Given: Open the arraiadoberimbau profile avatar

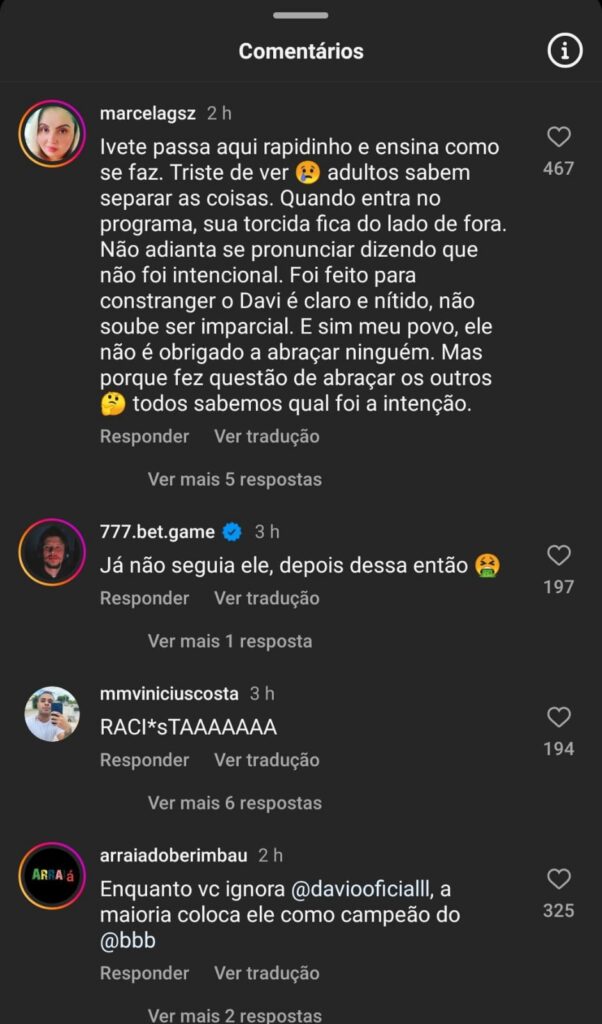Looking at the screenshot, I should click(51, 875).
